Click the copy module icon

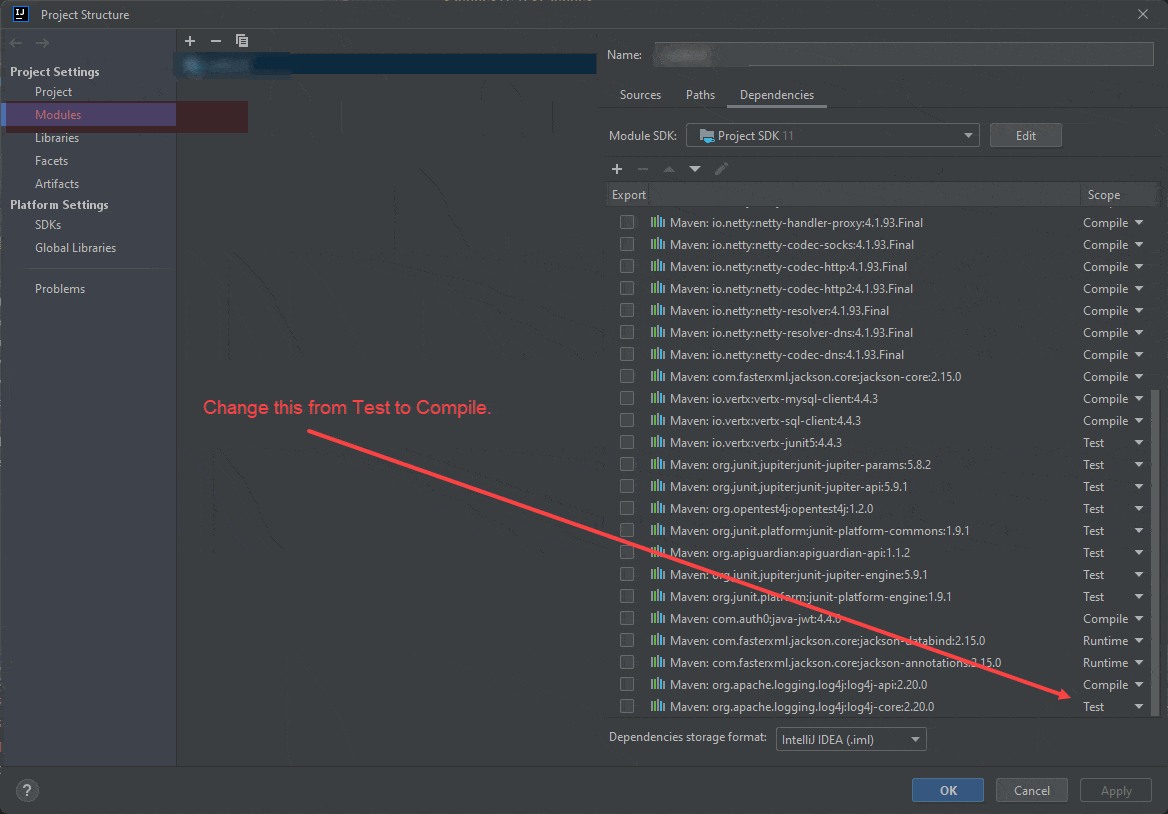pos(242,41)
